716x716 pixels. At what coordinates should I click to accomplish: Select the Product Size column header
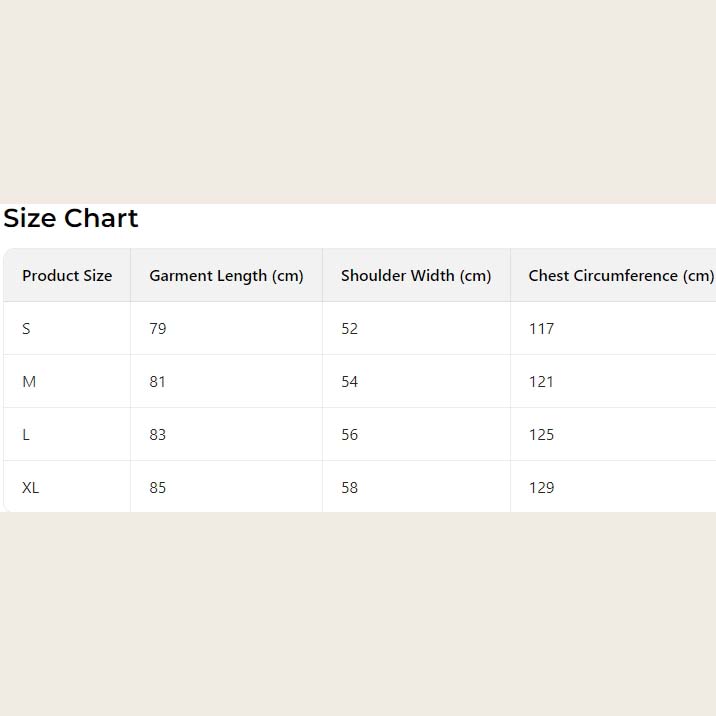pos(67,276)
